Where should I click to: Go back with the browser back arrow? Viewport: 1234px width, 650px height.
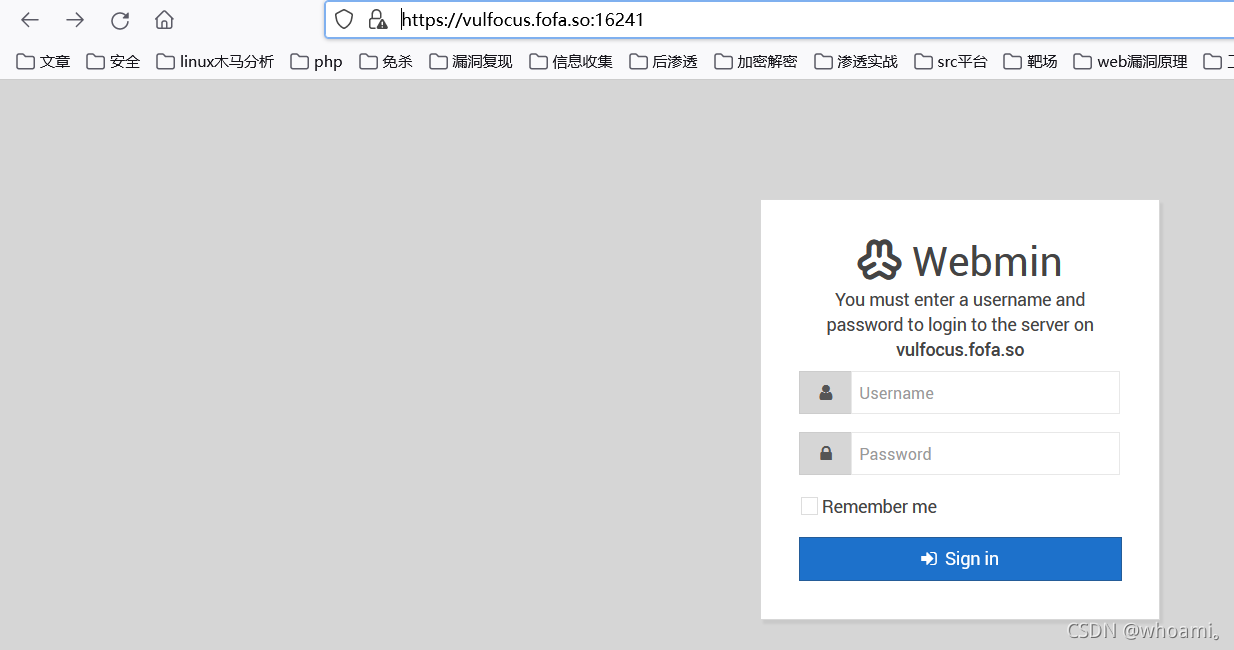click(x=30, y=20)
